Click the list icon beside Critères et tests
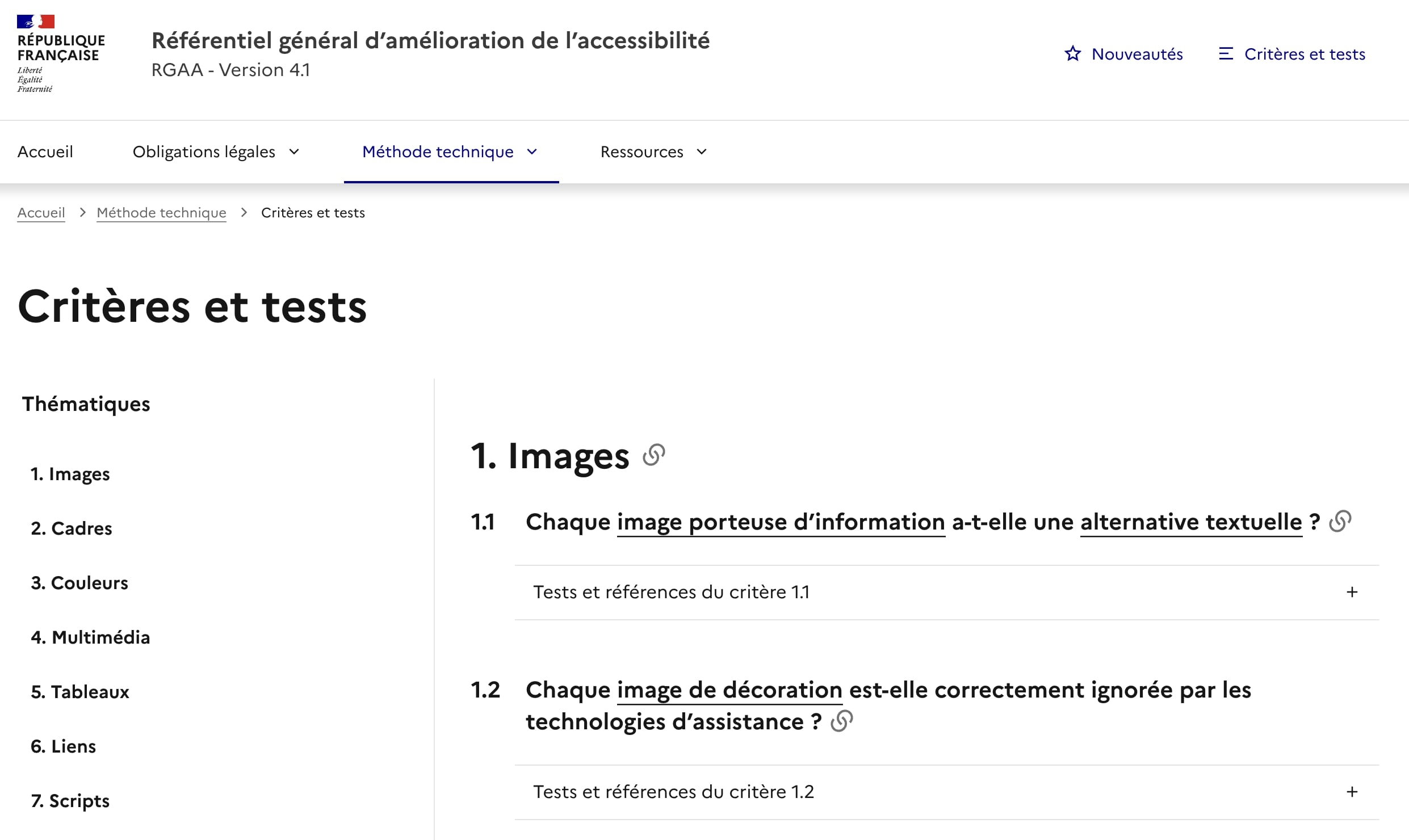This screenshot has height=840, width=1409. click(x=1227, y=53)
